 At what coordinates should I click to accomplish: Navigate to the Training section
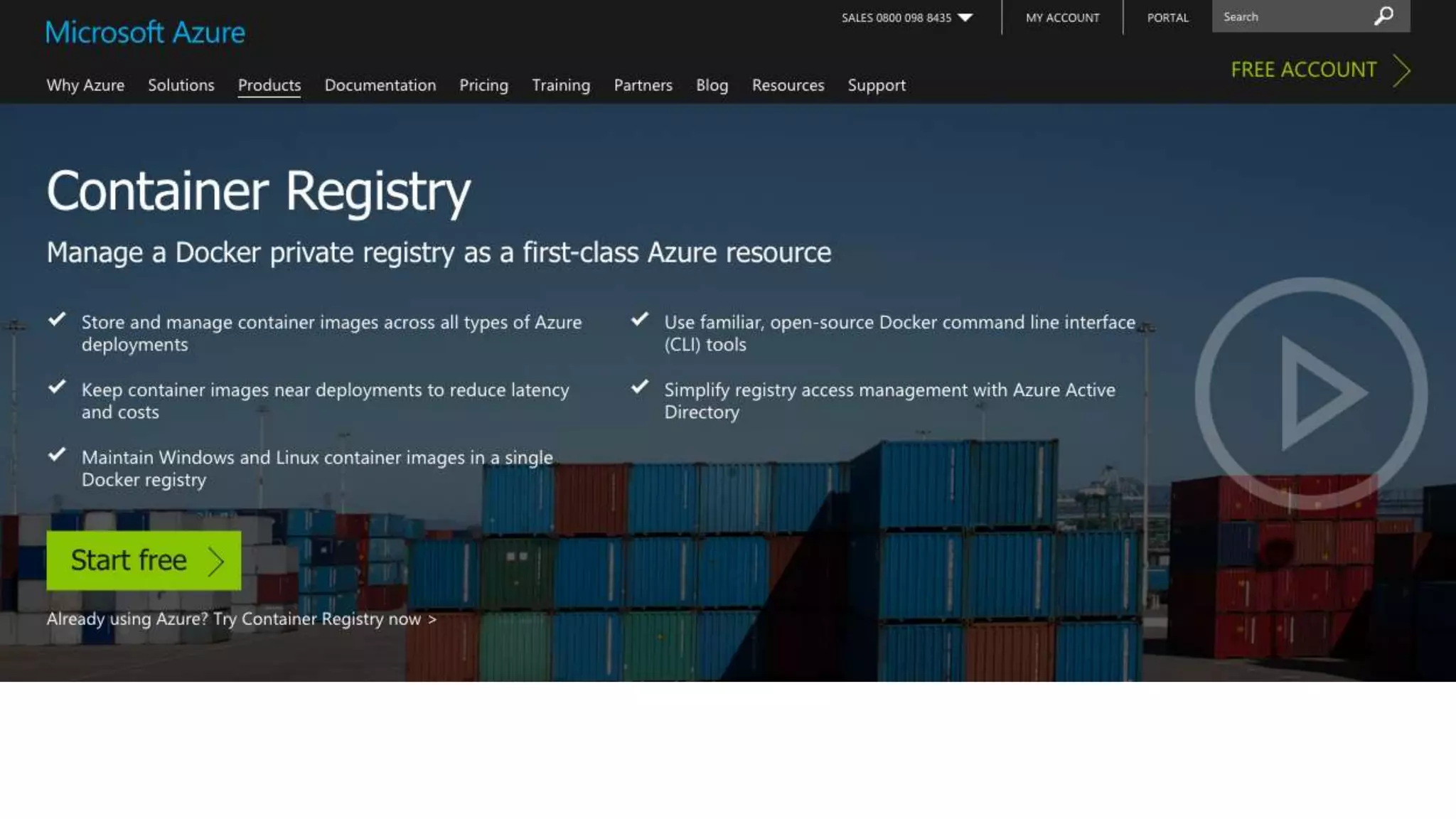click(560, 85)
